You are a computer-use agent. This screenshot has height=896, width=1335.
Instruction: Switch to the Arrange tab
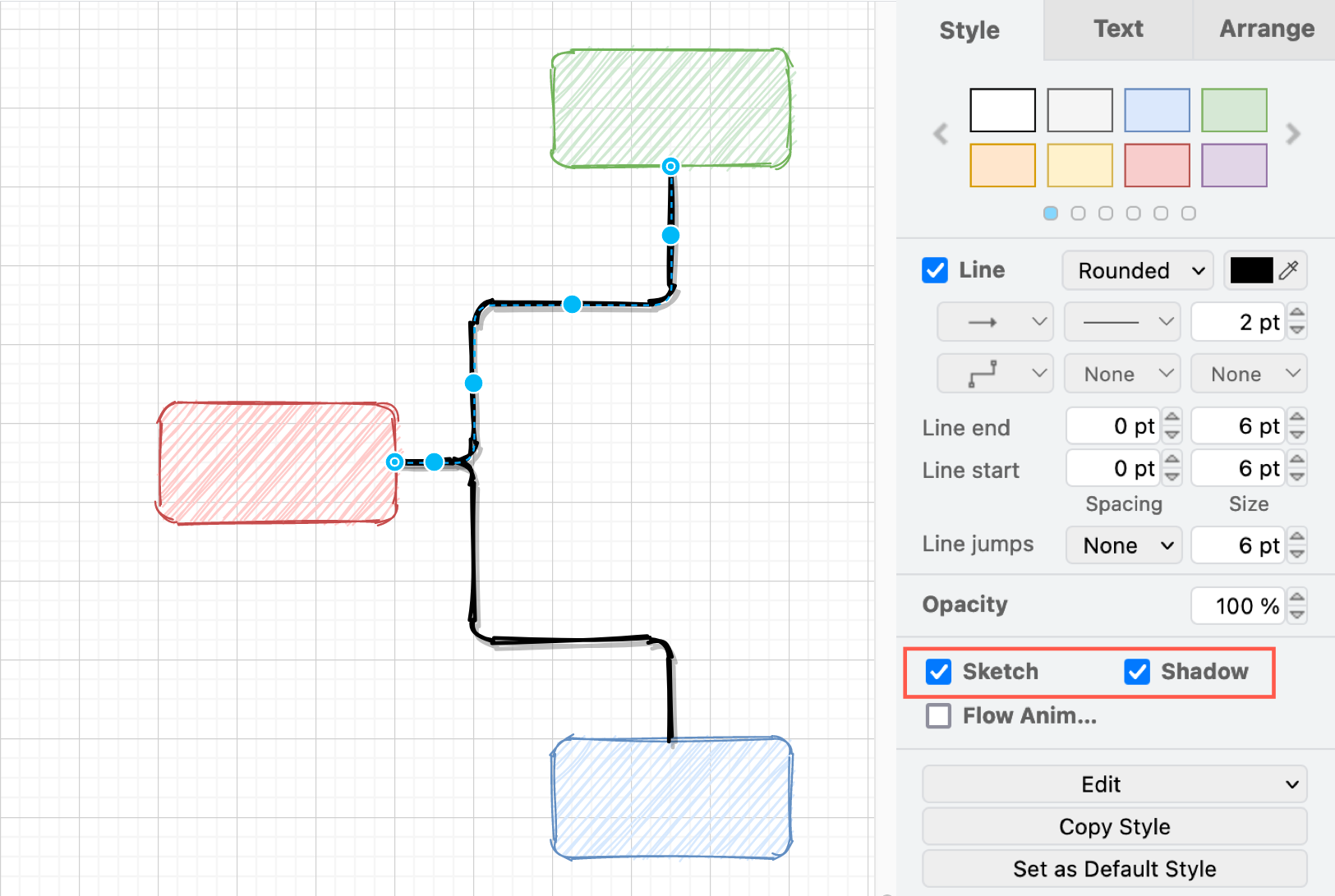(1266, 29)
